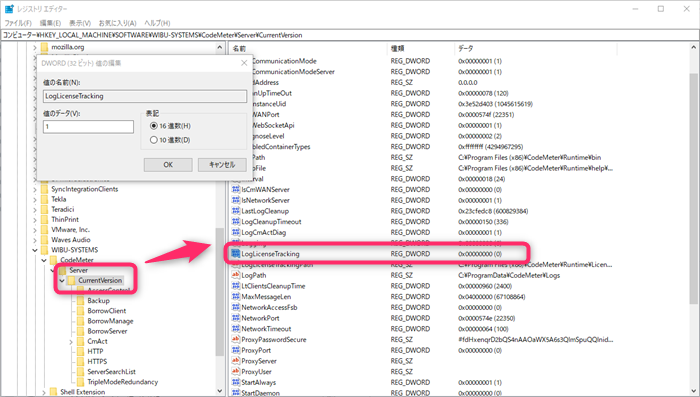Click the 名前 column header
The height and width of the screenshot is (397, 700).
(x=308, y=48)
